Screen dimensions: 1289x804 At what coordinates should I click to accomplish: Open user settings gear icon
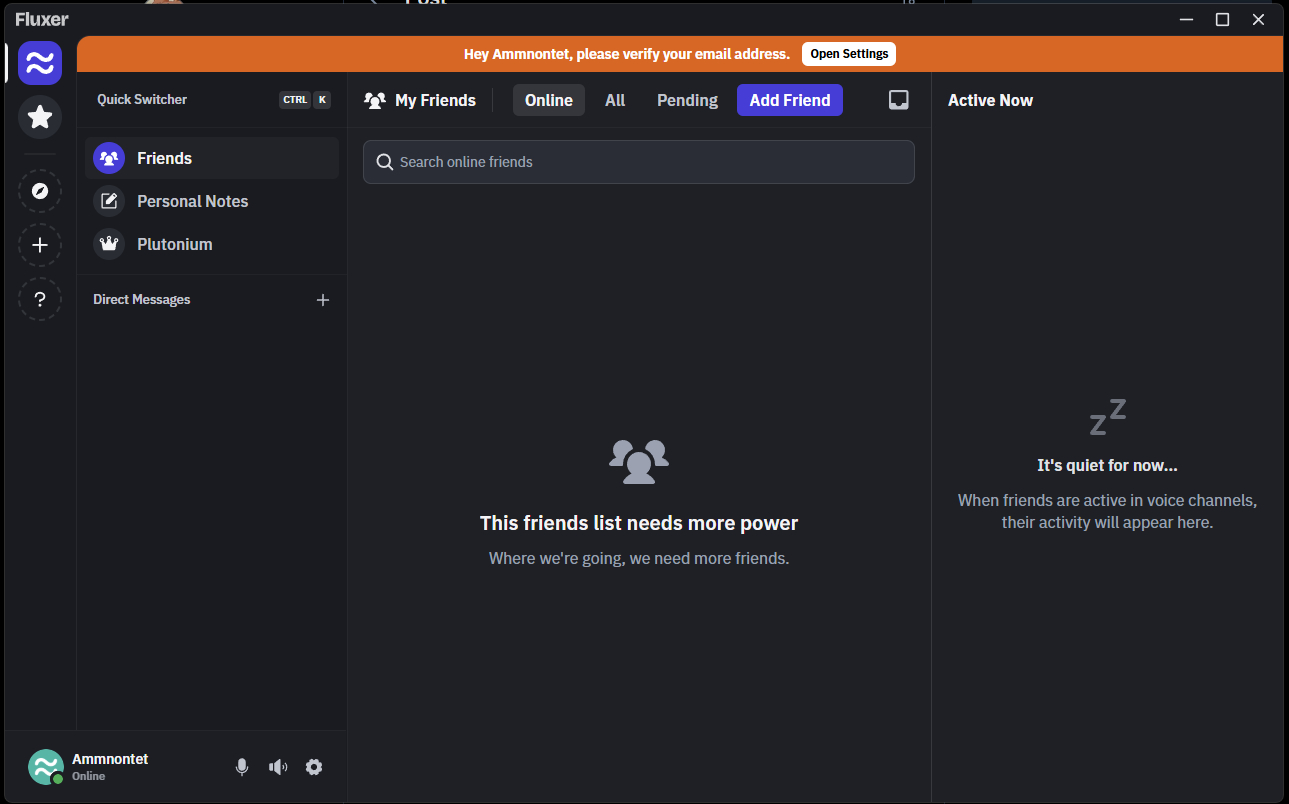[314, 767]
